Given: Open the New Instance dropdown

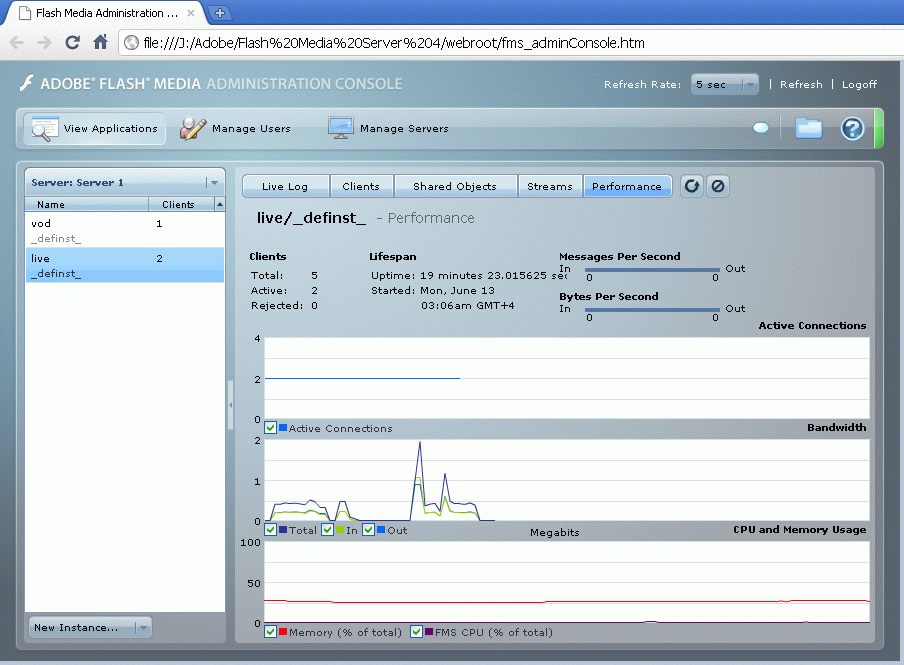Looking at the screenshot, I should tap(91, 628).
